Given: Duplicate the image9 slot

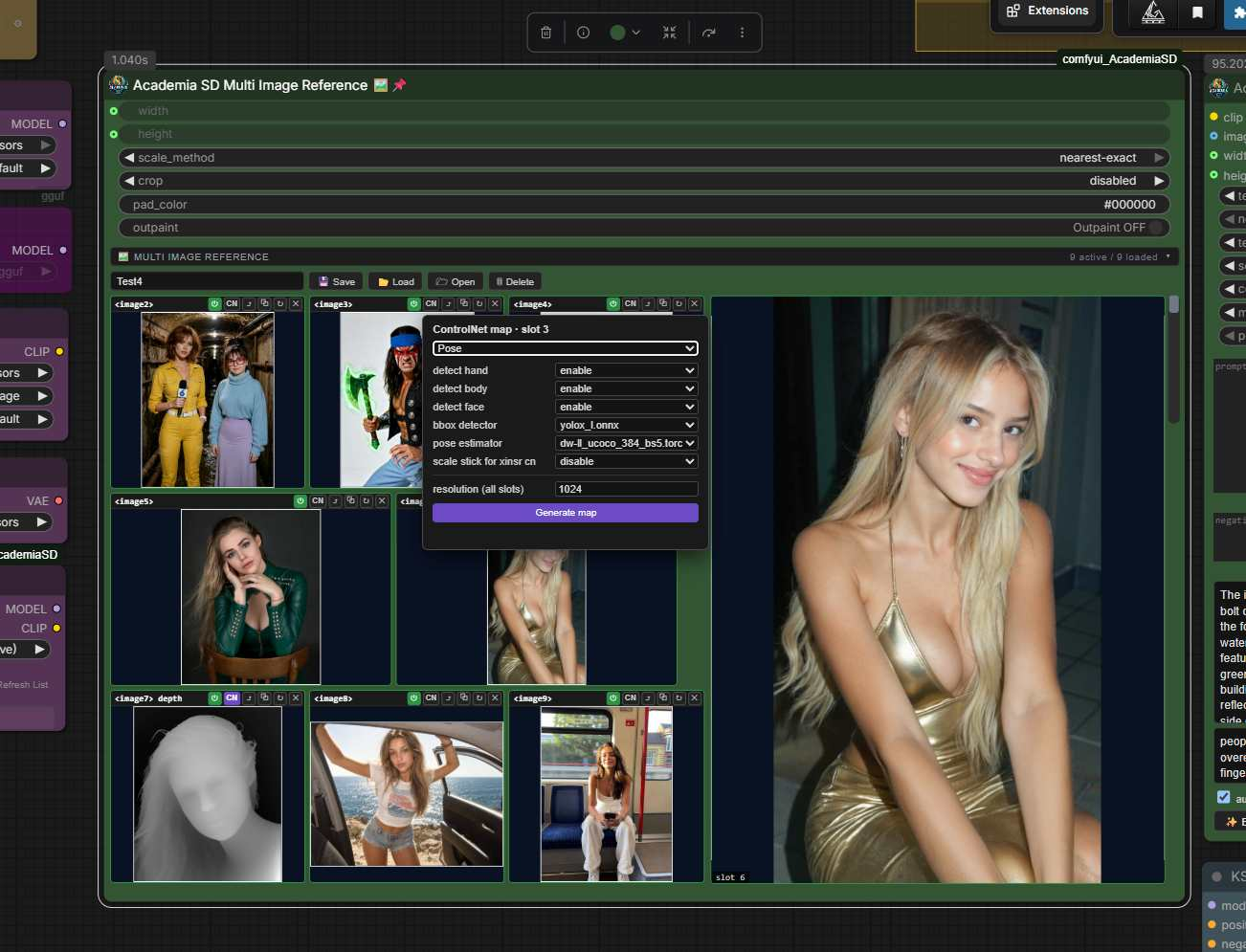Looking at the screenshot, I should [x=664, y=697].
